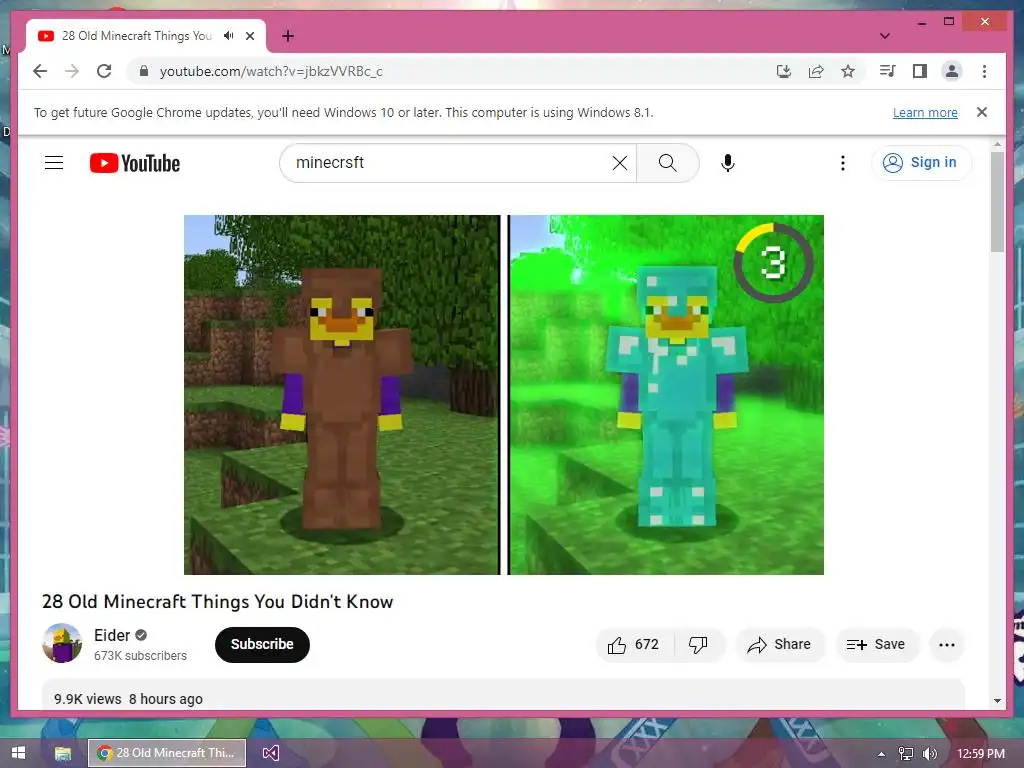Screen dimensions: 1024x768
Task: Open the network tray icon
Action: (906, 754)
